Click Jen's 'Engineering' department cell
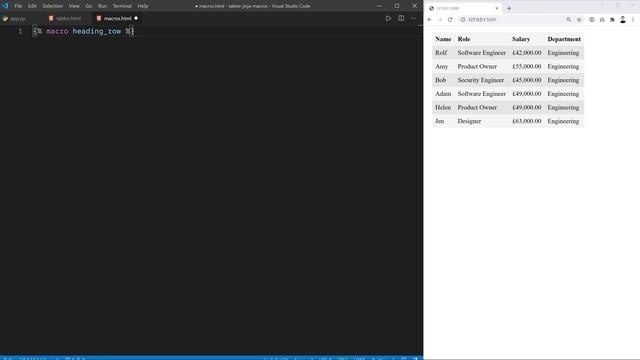Viewport: 640px width, 360px height. (563, 121)
